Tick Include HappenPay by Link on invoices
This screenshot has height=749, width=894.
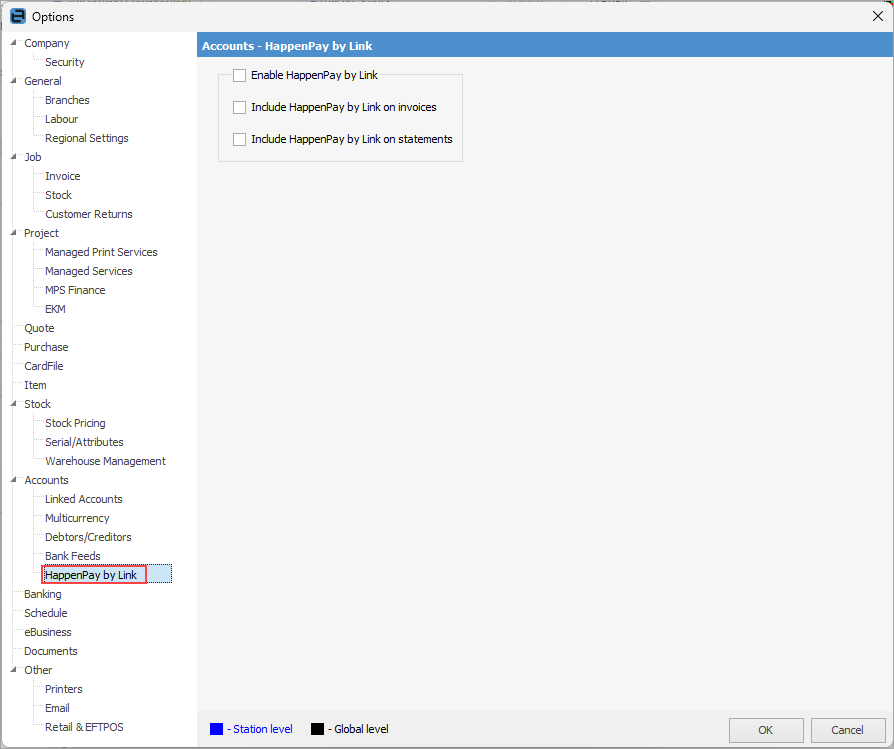click(239, 107)
